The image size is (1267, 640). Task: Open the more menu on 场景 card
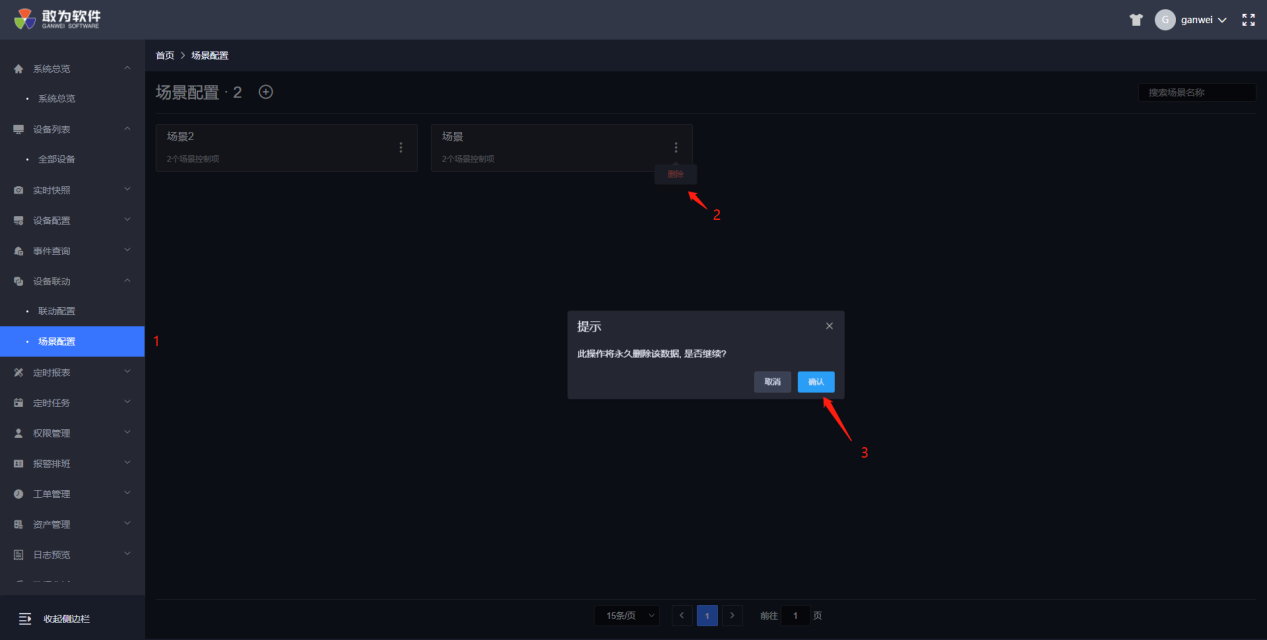point(676,147)
